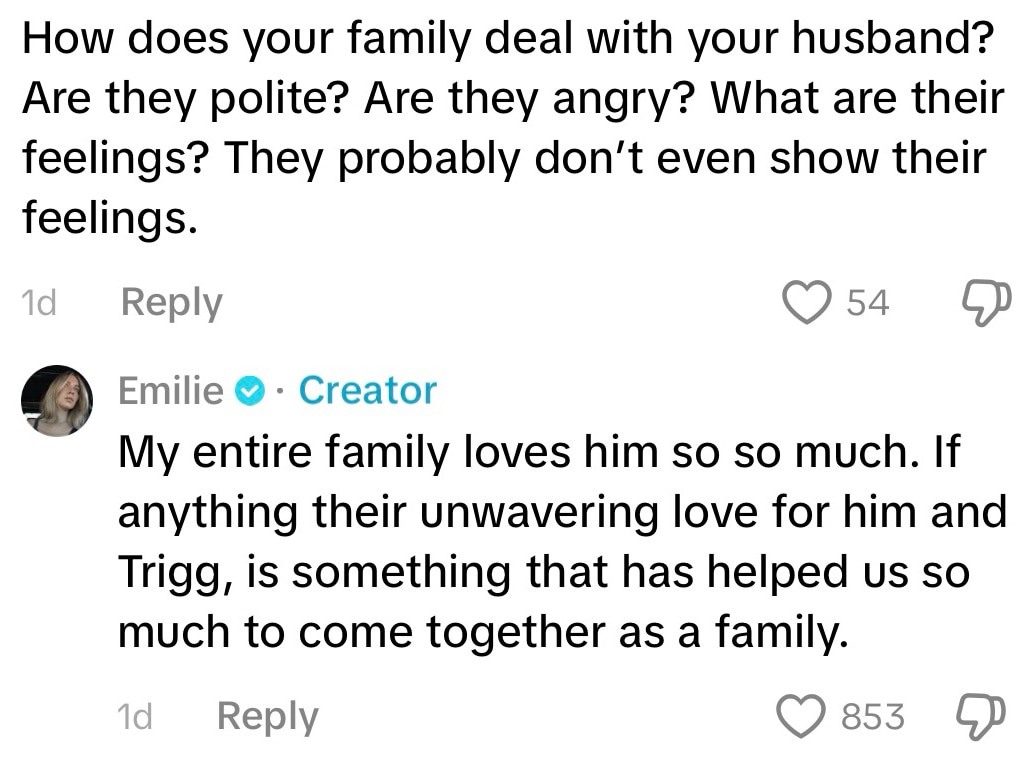Click the Creator label next to Emilie
Image resolution: width=1024 pixels, height=759 pixels.
tap(367, 391)
